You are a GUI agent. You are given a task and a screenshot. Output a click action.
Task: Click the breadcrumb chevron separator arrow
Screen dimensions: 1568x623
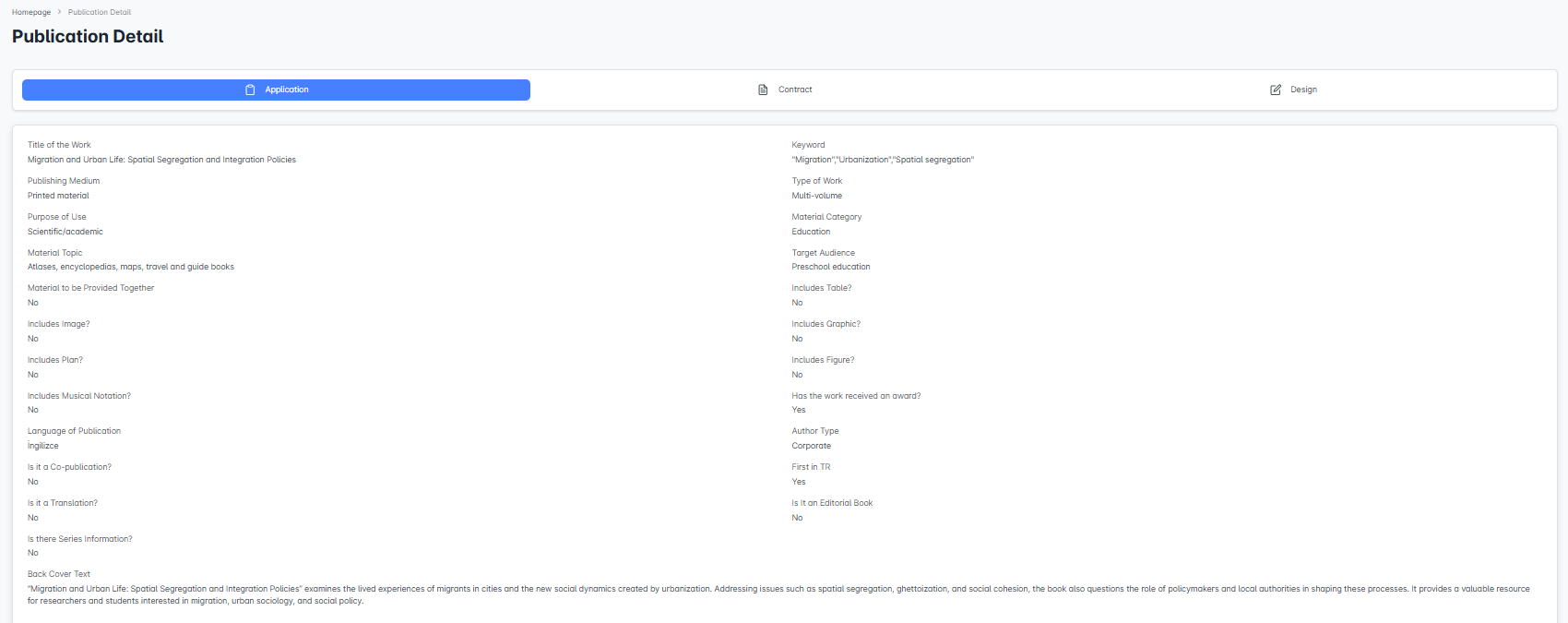[x=60, y=12]
